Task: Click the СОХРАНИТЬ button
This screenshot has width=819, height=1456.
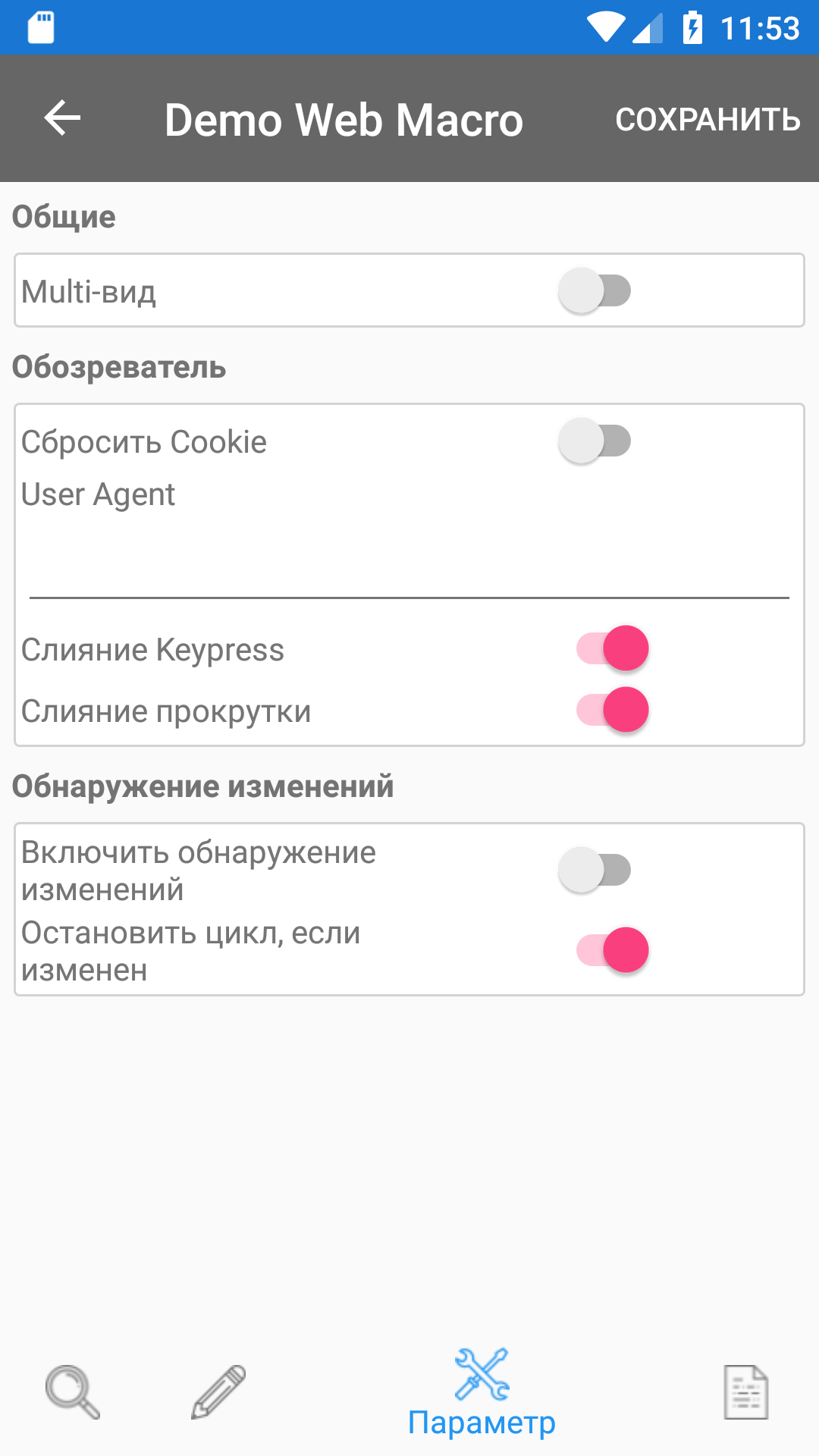Action: click(x=708, y=119)
